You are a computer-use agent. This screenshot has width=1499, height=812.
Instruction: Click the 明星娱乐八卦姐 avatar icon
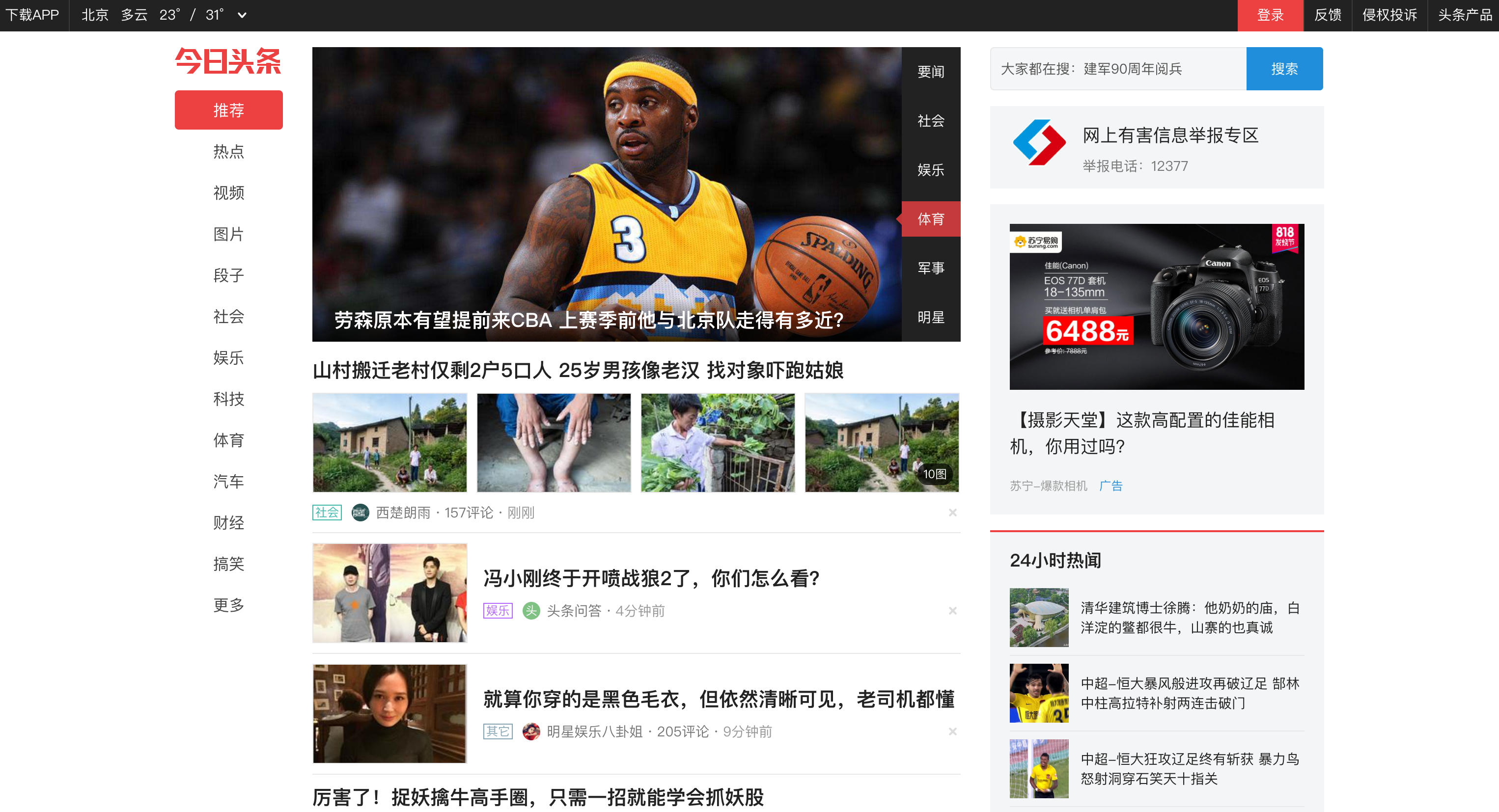pyautogui.click(x=531, y=731)
